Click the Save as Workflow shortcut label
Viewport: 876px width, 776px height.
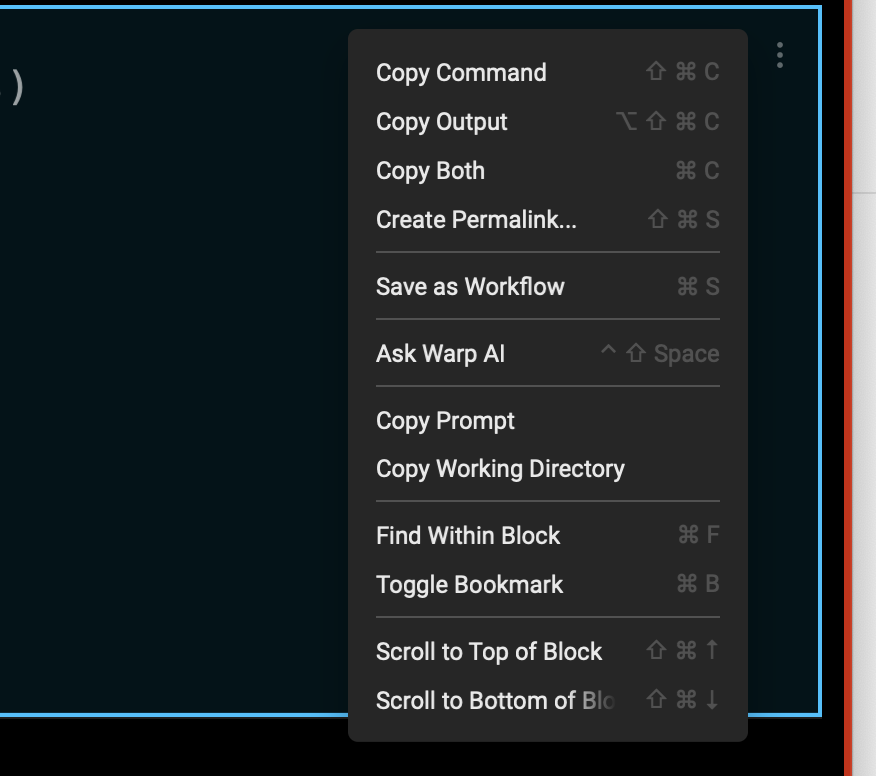click(x=700, y=287)
